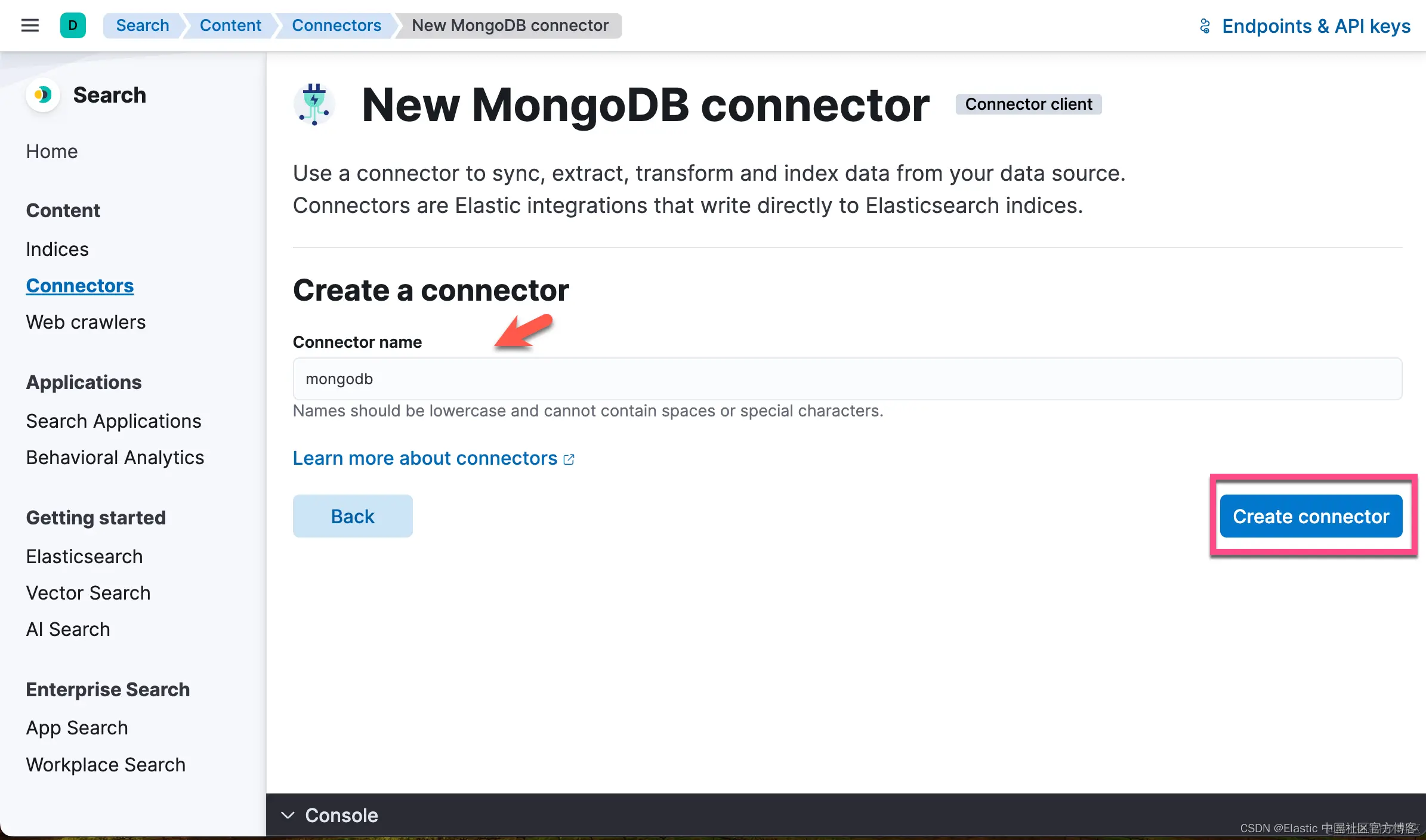Open Home in sidebar
Screen dimensions: 1426x840
(52, 152)
